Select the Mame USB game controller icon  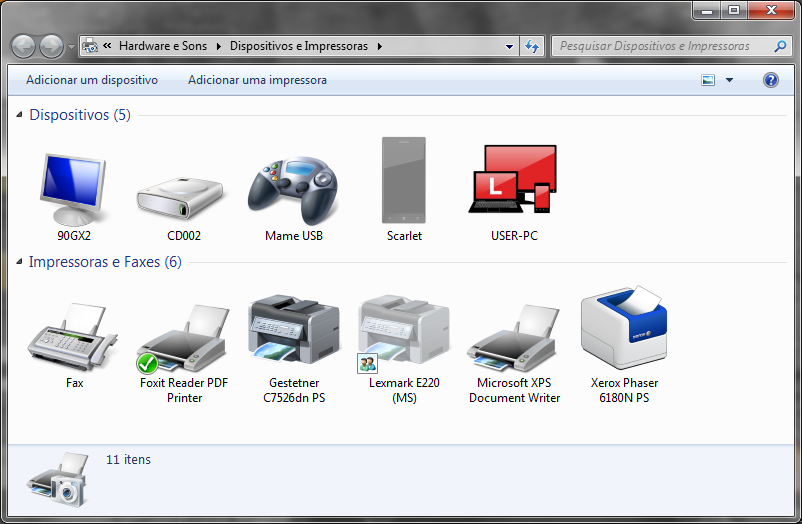click(293, 190)
